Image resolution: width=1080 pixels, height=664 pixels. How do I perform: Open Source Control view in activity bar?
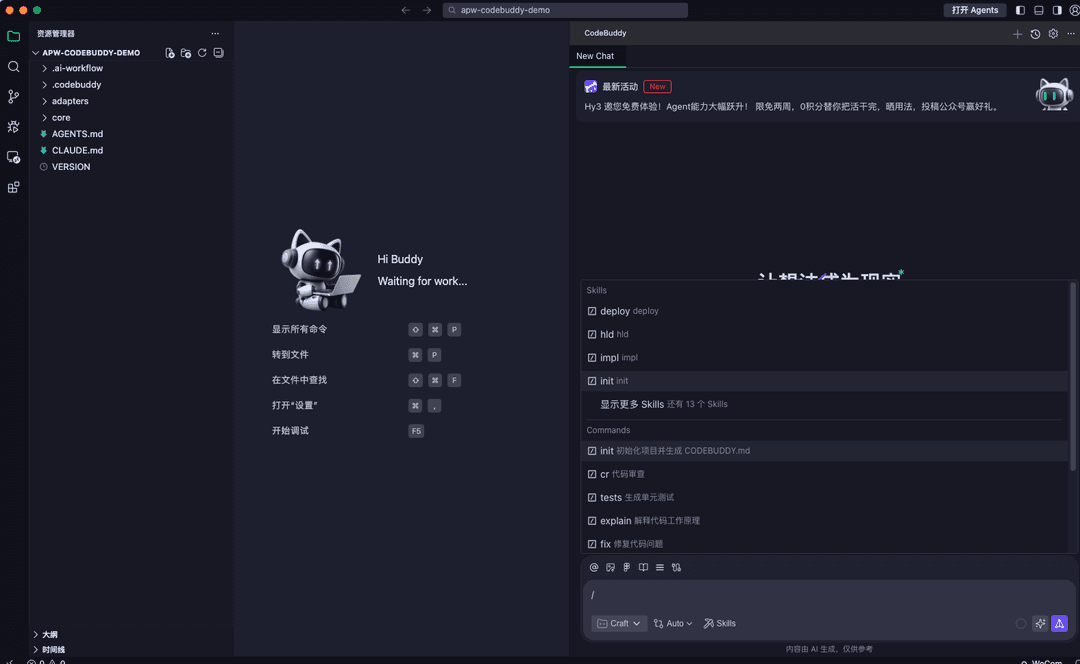[13, 96]
